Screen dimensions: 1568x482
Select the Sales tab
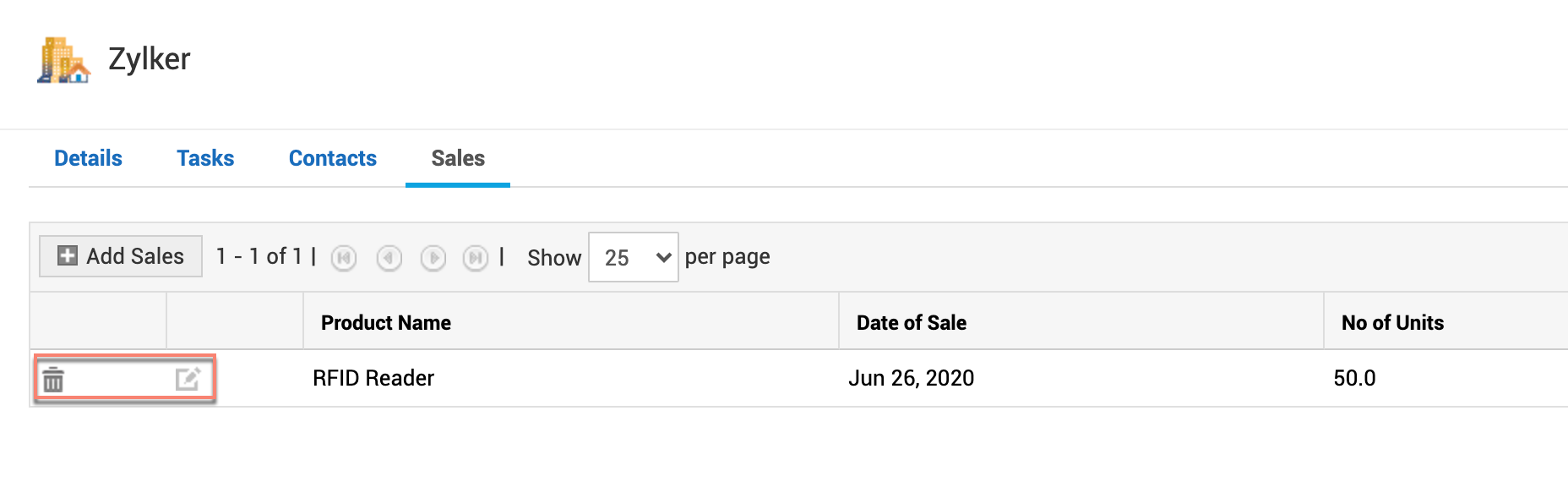458,158
